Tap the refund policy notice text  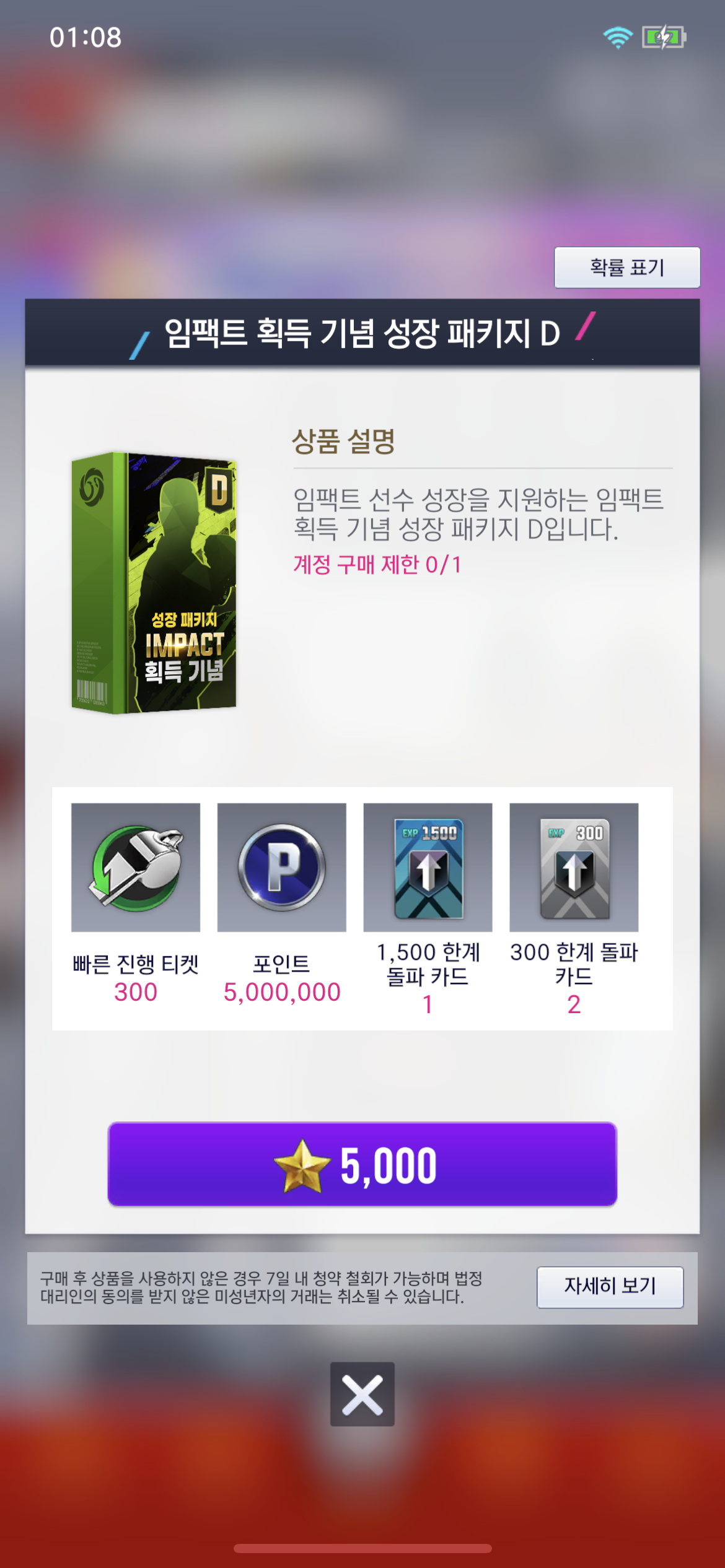click(261, 1287)
